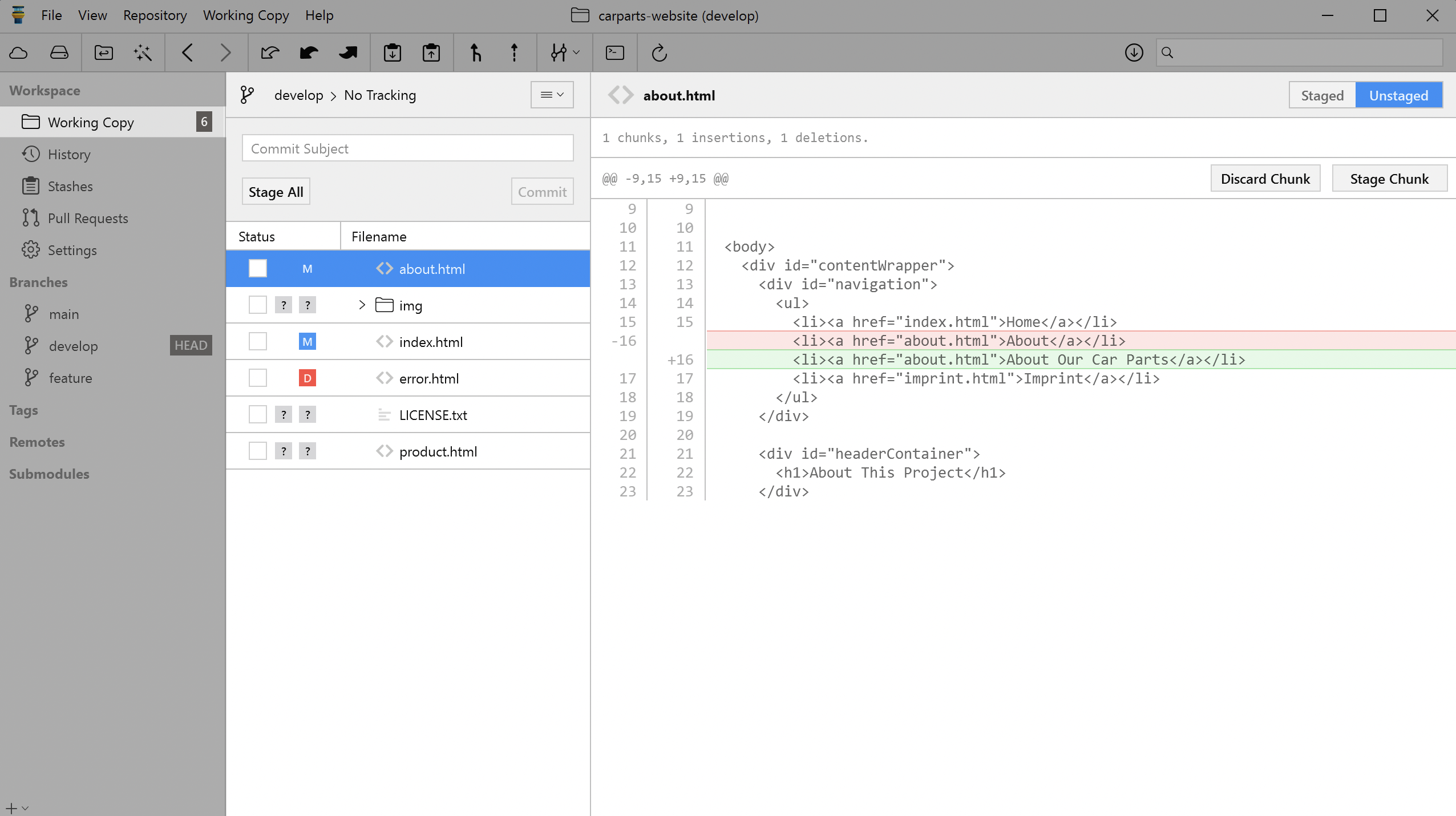Click the cloud services toolbar icon

tap(19, 53)
